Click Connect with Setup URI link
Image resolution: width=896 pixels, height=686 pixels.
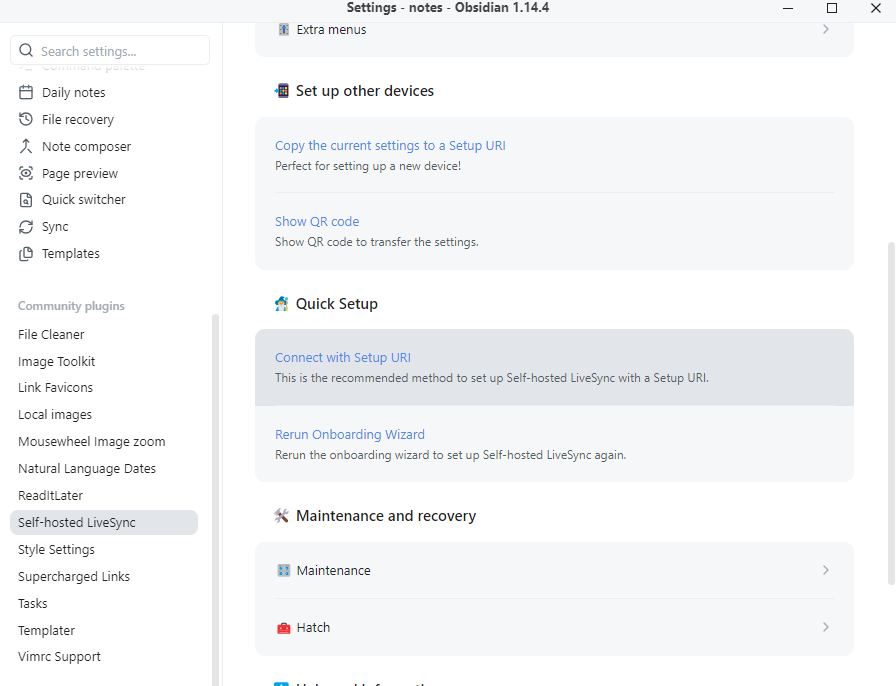click(343, 357)
